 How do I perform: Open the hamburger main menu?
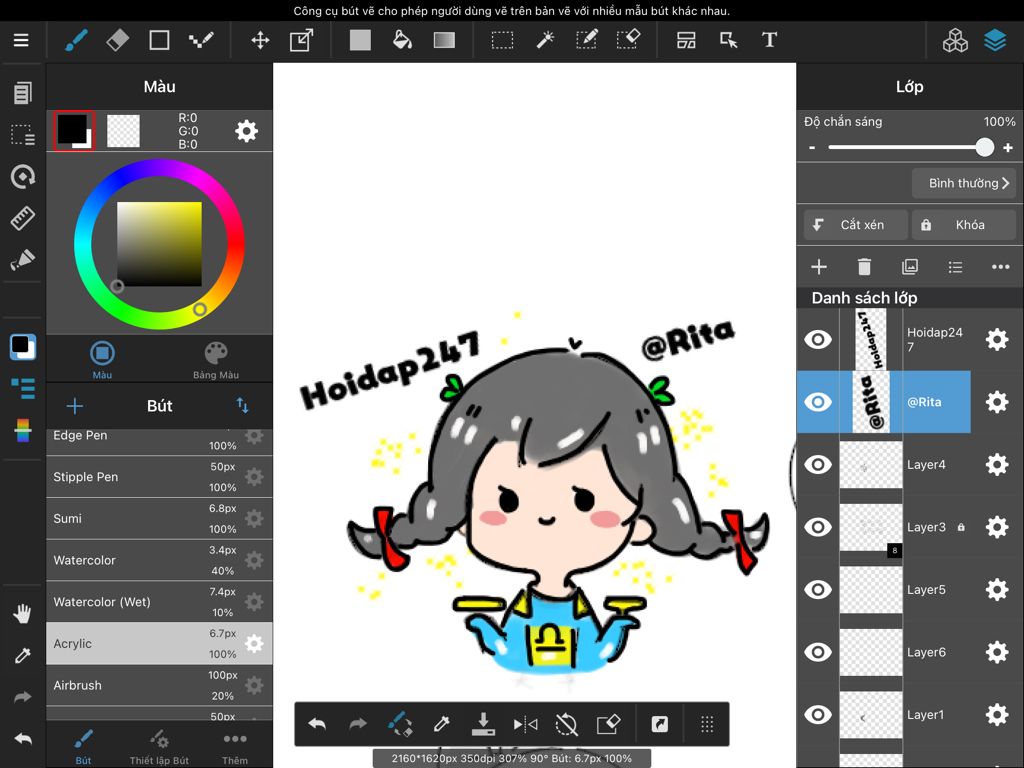coord(21,40)
